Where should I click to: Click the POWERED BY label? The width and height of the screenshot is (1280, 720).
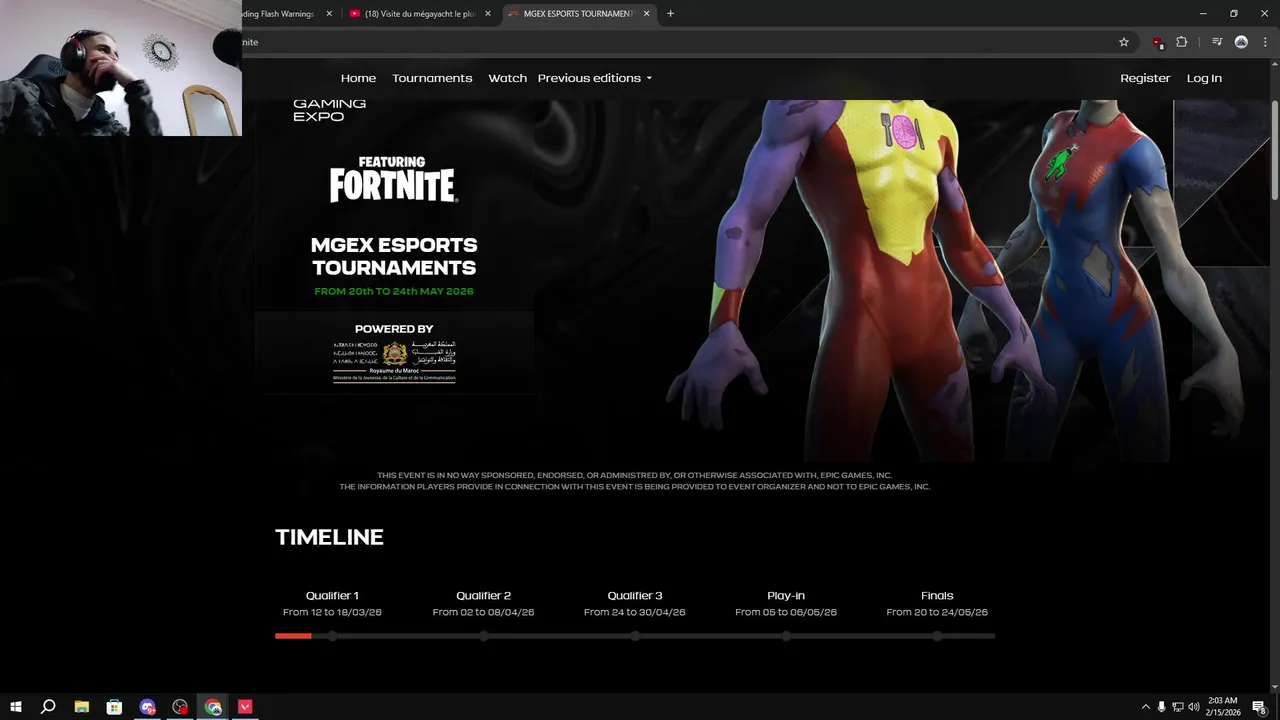click(x=394, y=329)
